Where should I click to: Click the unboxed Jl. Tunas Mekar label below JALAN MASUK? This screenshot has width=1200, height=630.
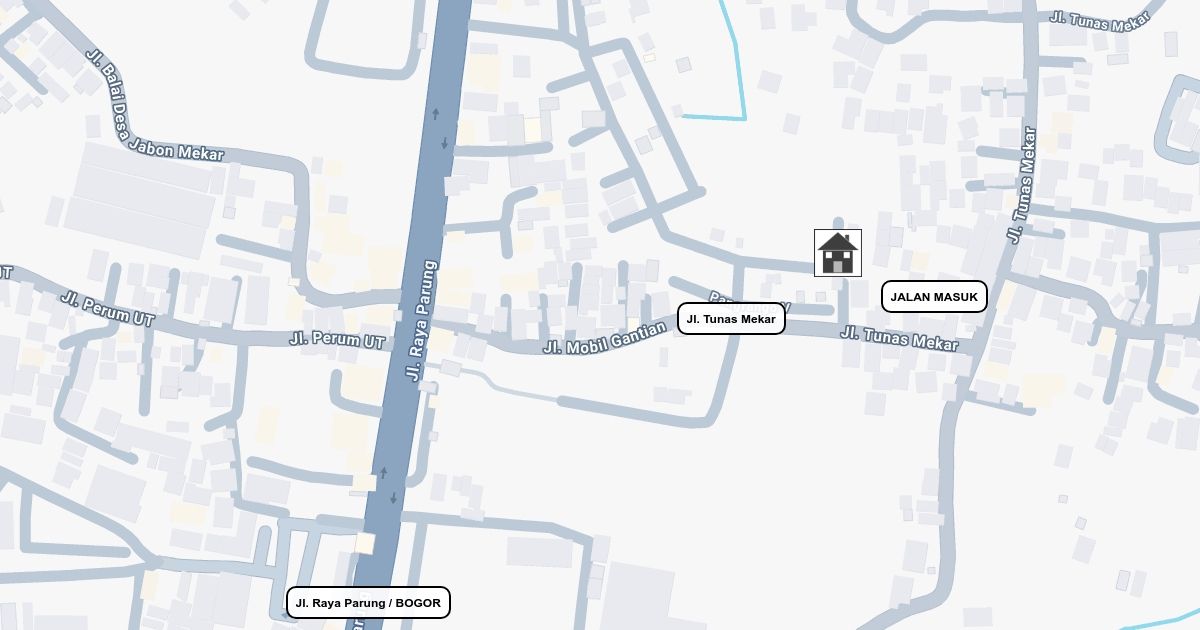click(x=899, y=338)
